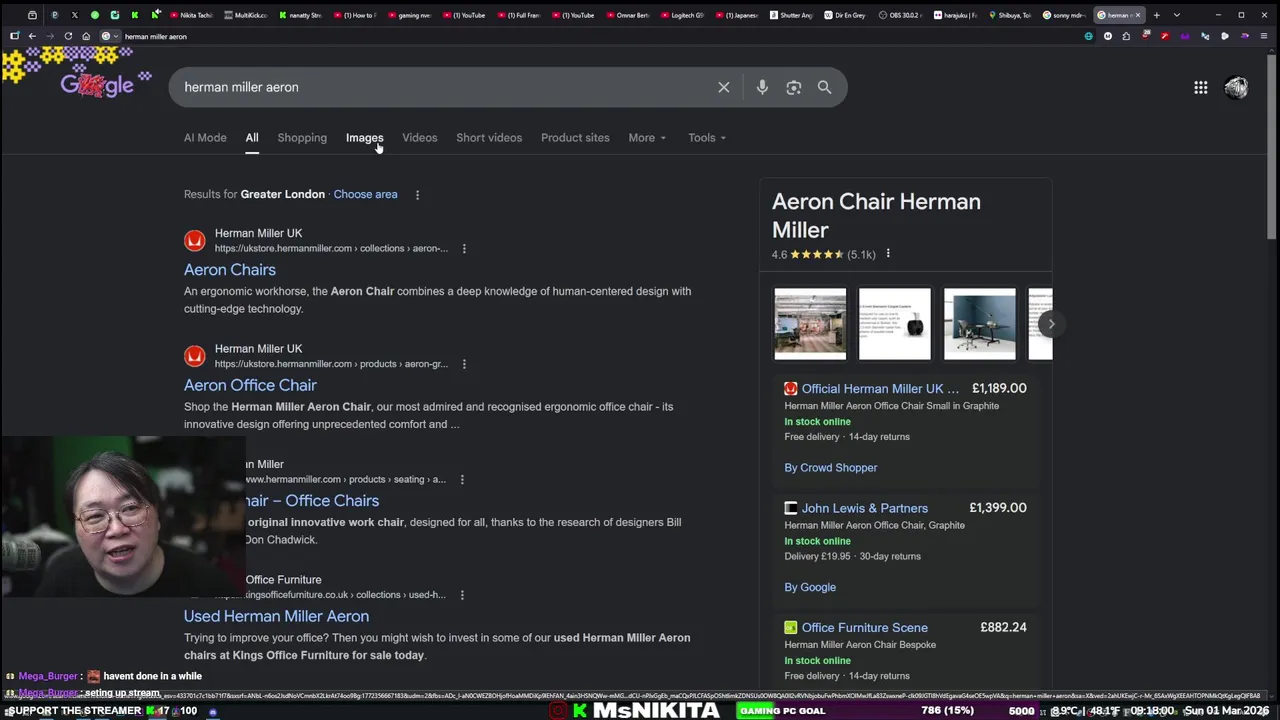
Task: Switch to the sonny mdr Google tab
Action: coord(1063,15)
